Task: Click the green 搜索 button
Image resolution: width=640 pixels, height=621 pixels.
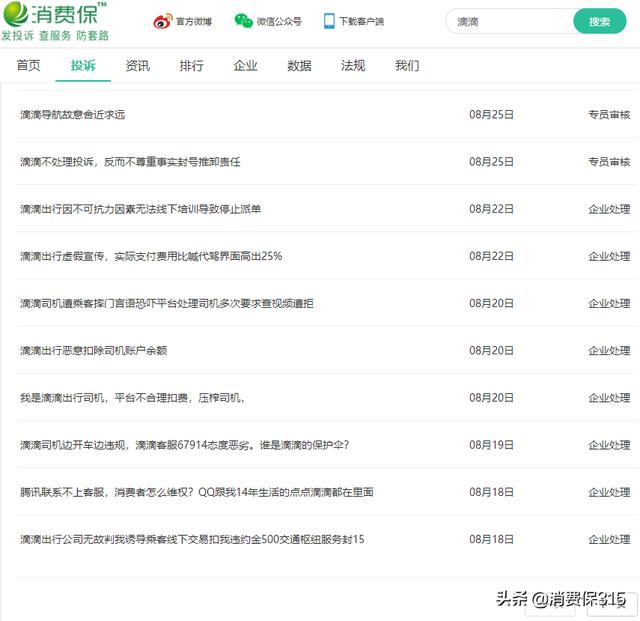Action: pyautogui.click(x=599, y=21)
